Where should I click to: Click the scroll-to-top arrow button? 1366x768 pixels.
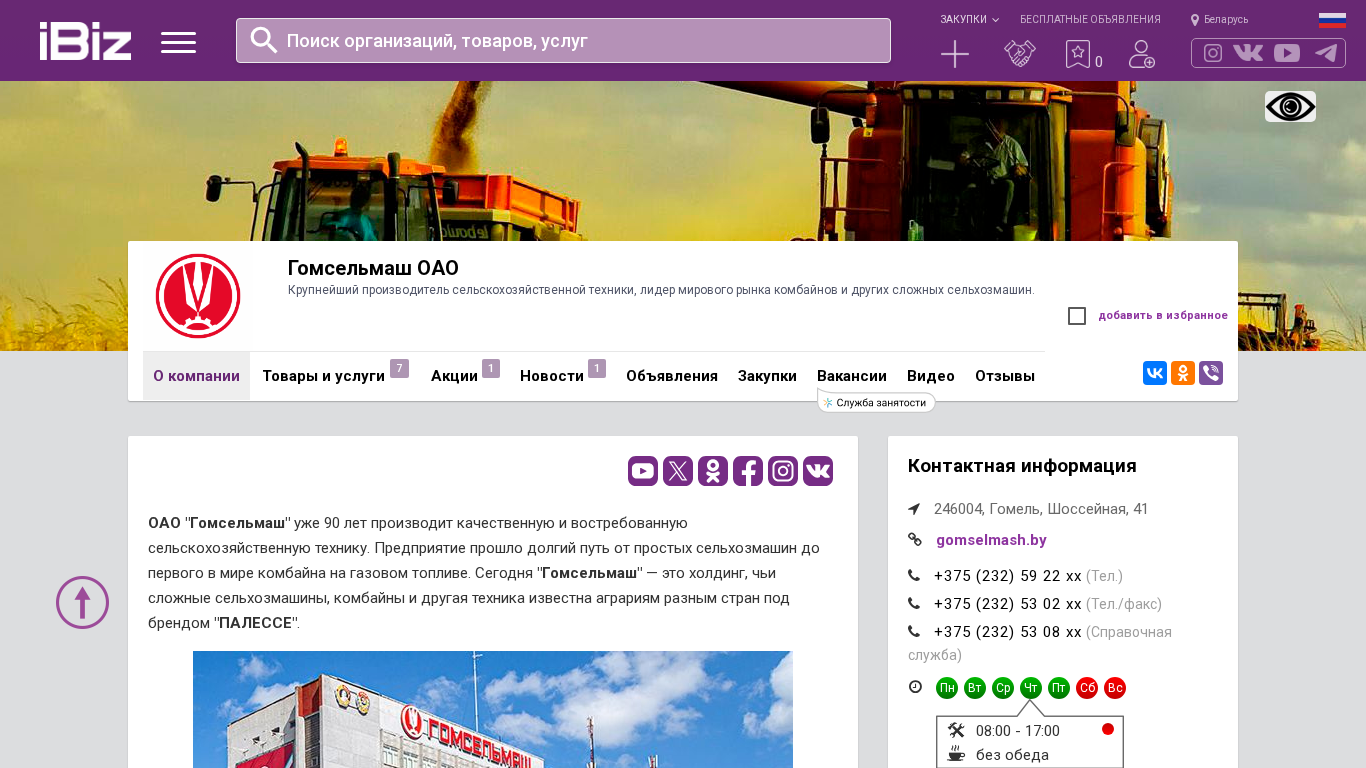coord(82,602)
